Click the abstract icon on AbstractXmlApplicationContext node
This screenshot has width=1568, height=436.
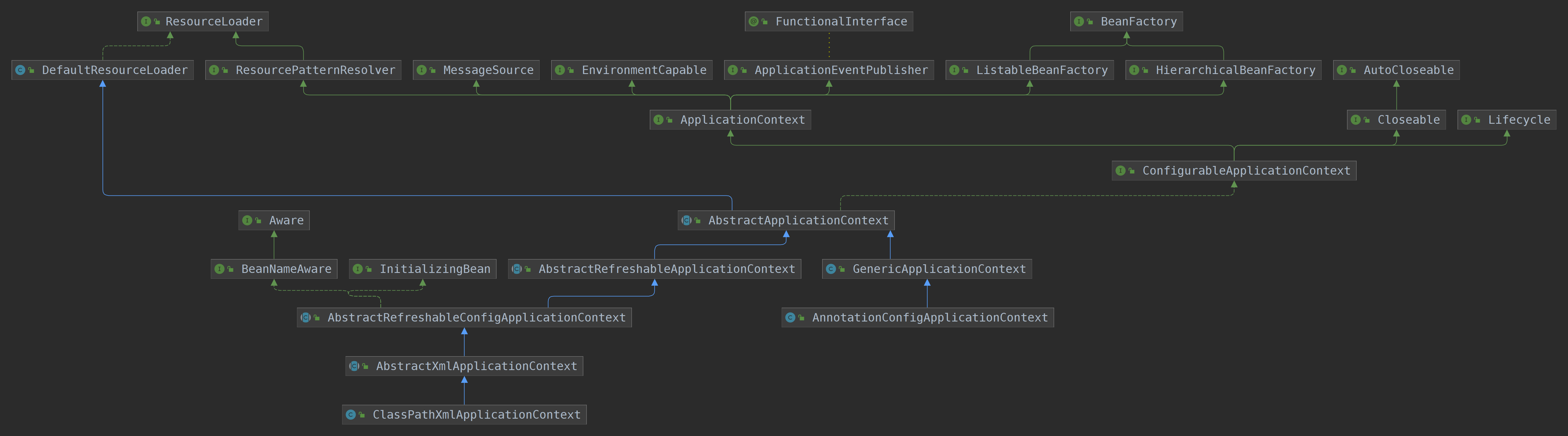coord(354,367)
